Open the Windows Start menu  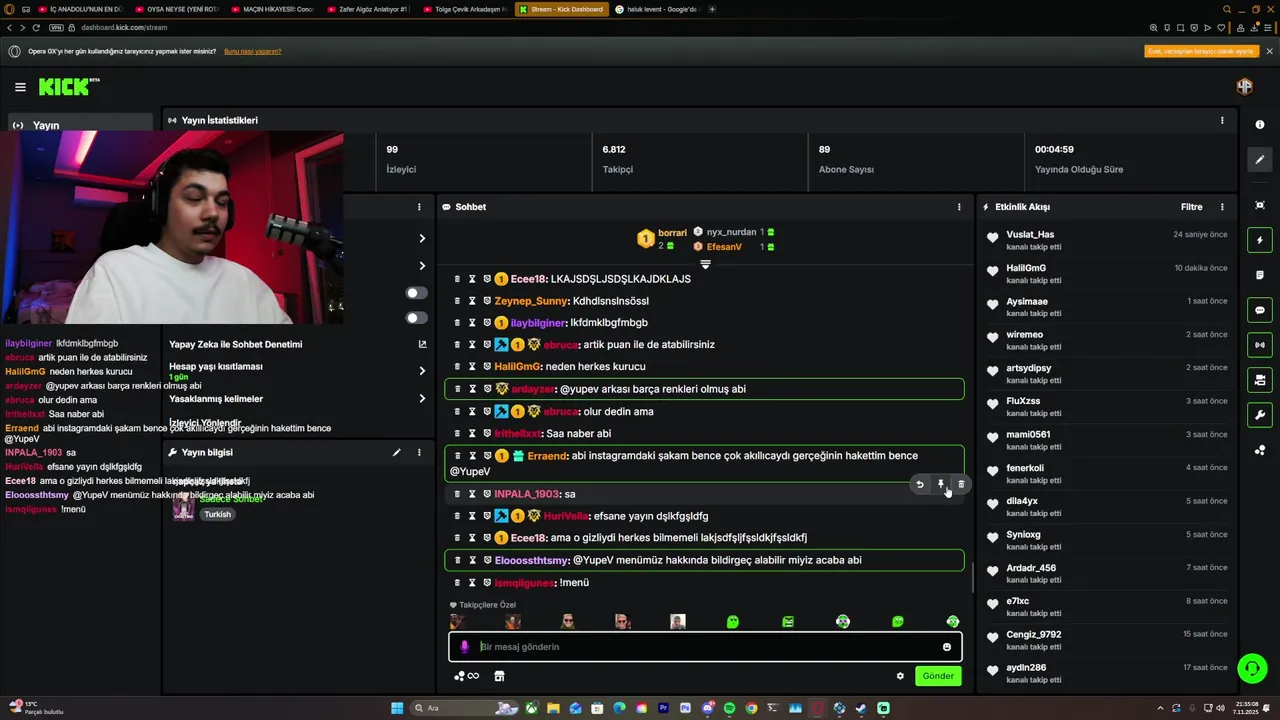coord(397,708)
